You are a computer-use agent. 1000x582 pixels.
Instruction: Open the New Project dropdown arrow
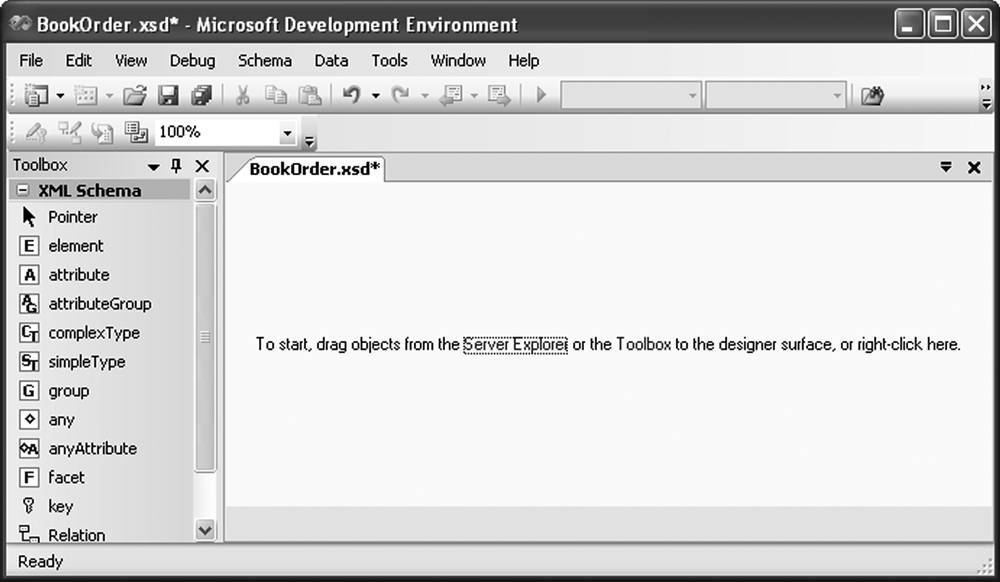(x=60, y=96)
